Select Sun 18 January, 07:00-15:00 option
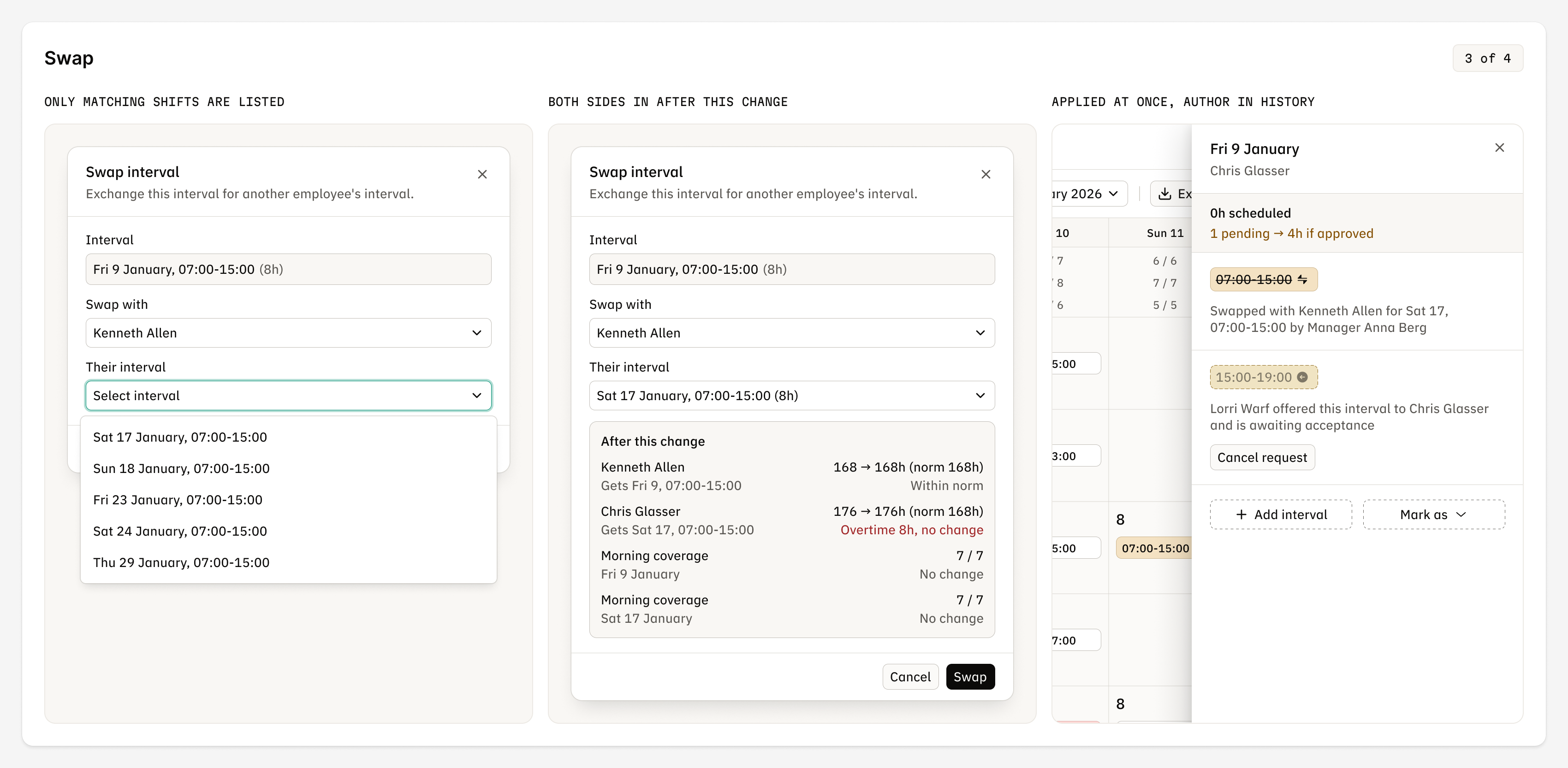The width and height of the screenshot is (1568, 768). [289, 468]
